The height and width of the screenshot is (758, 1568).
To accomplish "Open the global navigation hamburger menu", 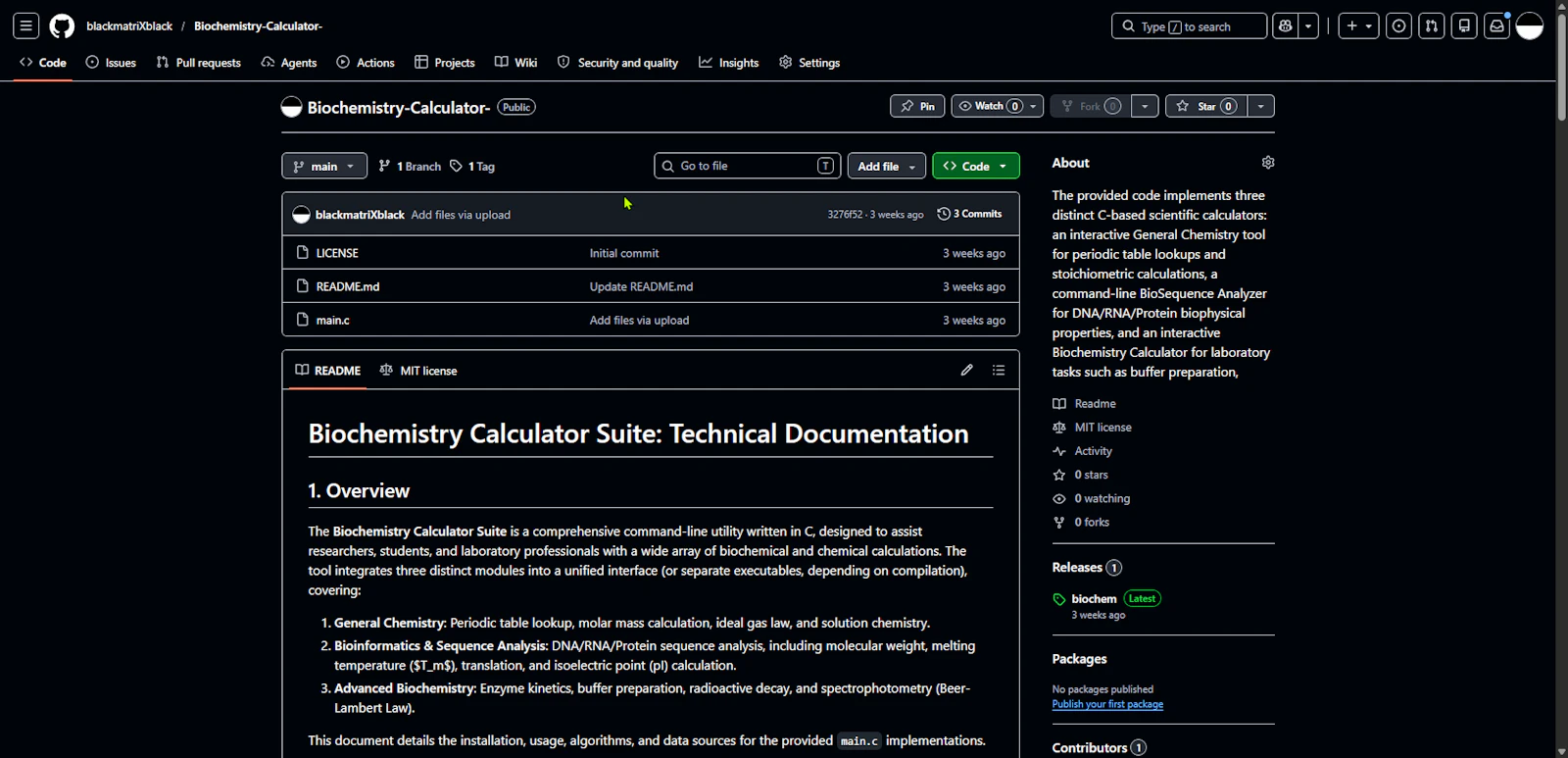I will pyautogui.click(x=26, y=26).
